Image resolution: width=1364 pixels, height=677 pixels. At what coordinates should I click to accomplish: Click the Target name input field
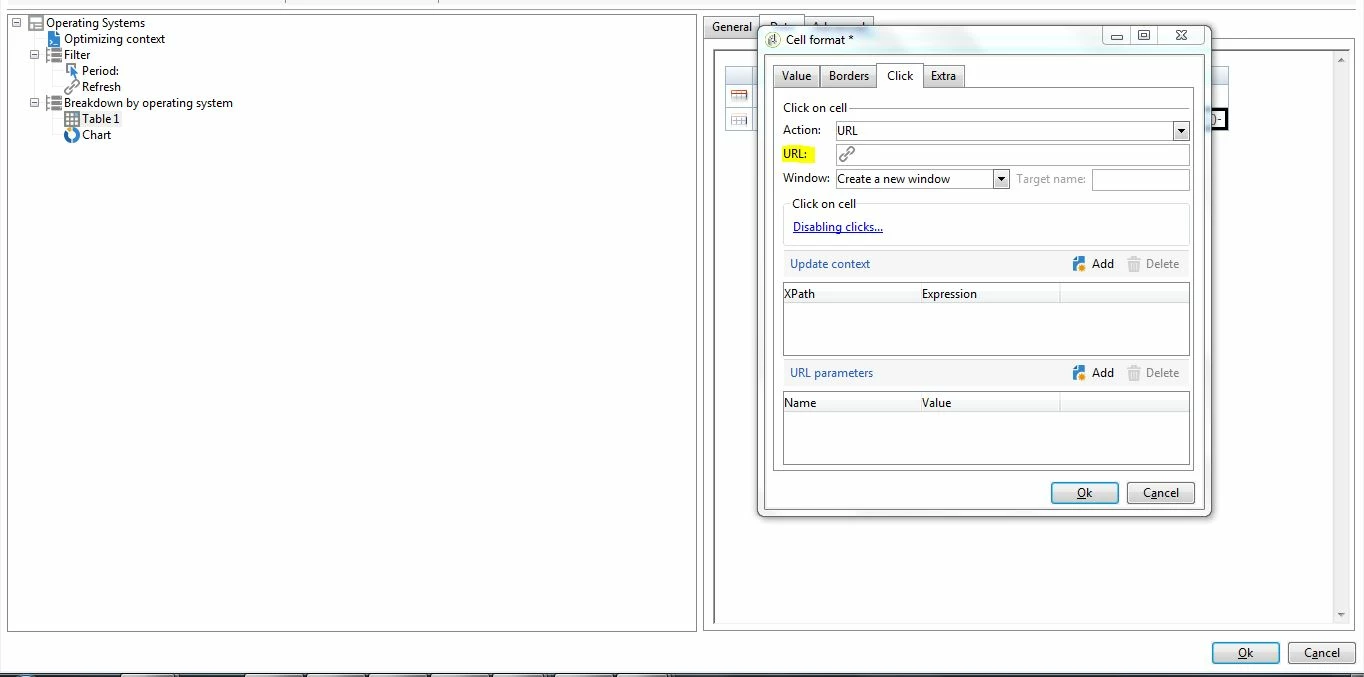point(1140,179)
